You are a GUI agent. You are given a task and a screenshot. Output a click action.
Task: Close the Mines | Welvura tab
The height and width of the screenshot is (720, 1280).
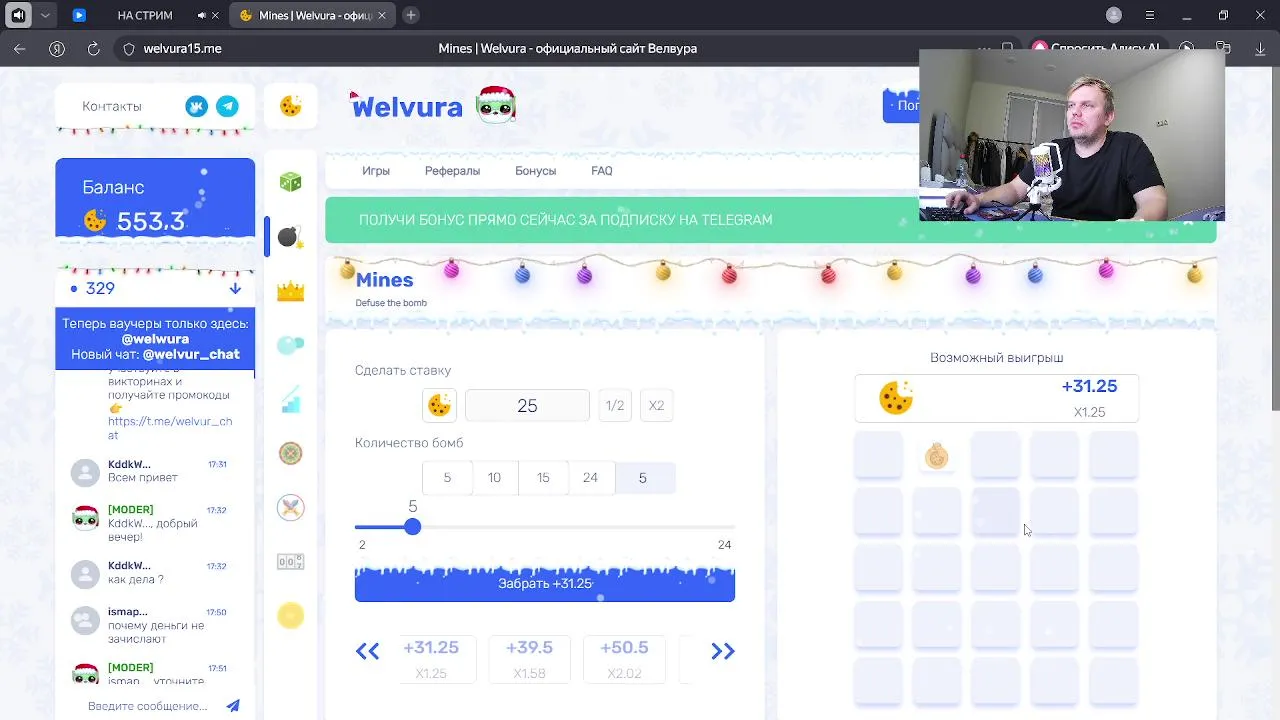click(x=381, y=15)
